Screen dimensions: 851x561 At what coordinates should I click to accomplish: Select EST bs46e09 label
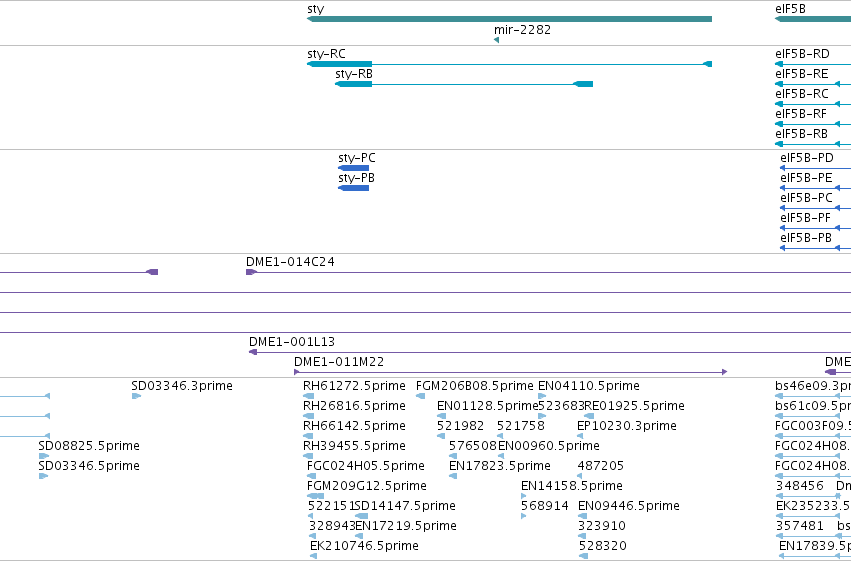(x=813, y=386)
